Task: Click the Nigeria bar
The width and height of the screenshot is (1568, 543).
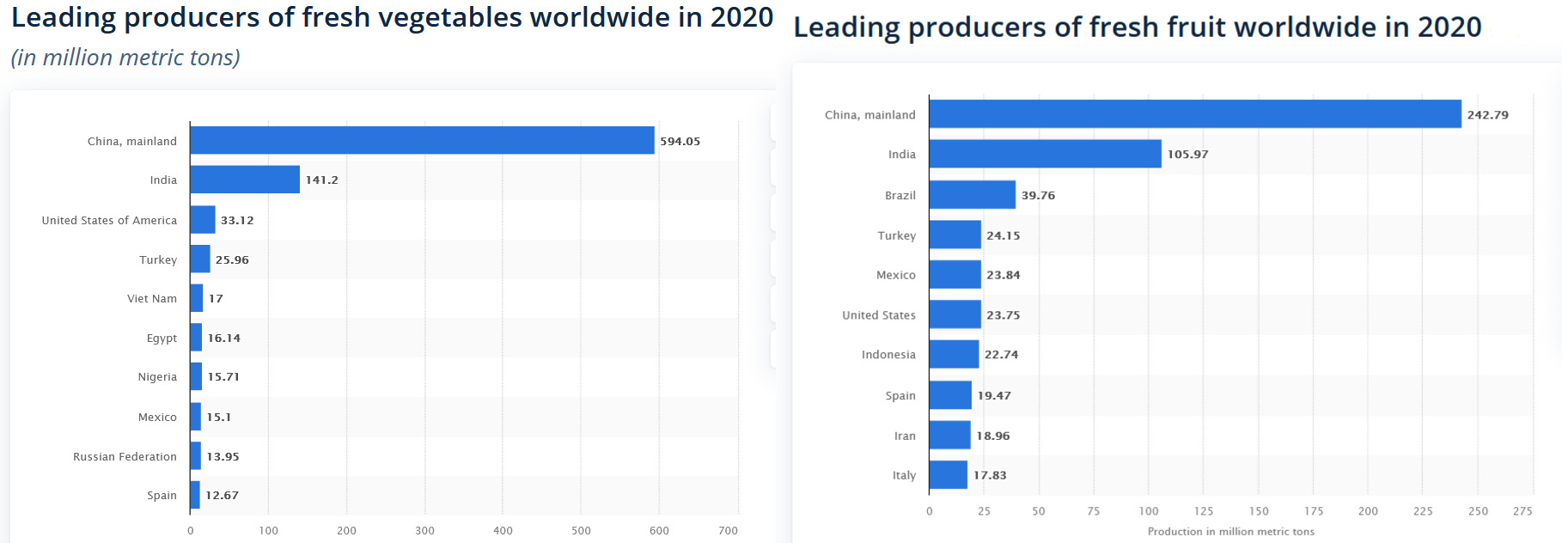Action: click(197, 376)
